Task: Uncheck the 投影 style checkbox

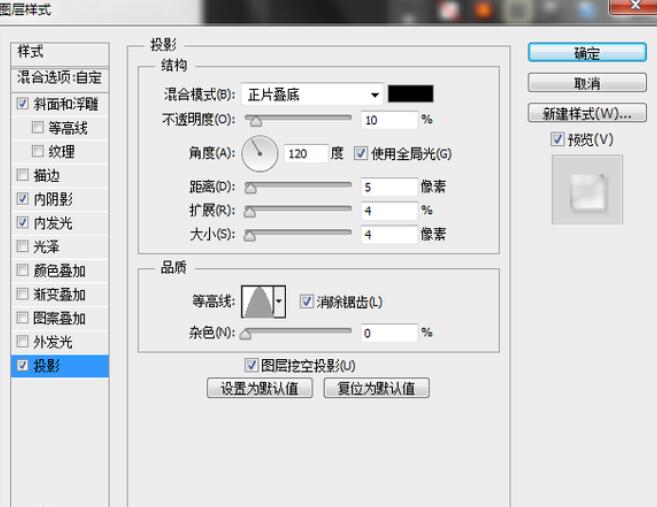Action: [23, 365]
